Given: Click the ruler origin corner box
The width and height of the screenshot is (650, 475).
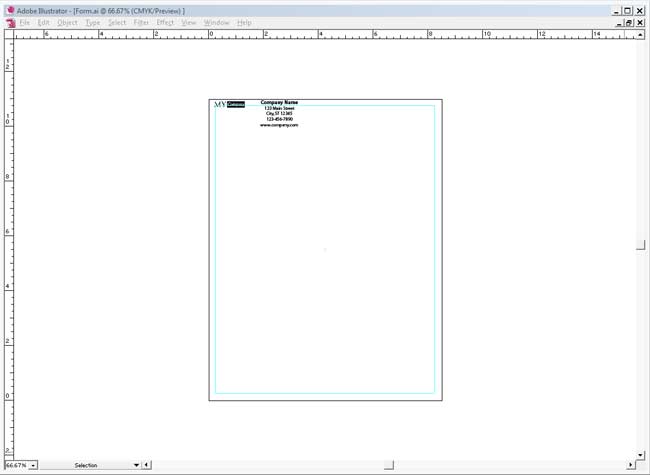Looking at the screenshot, I should tap(9, 35).
